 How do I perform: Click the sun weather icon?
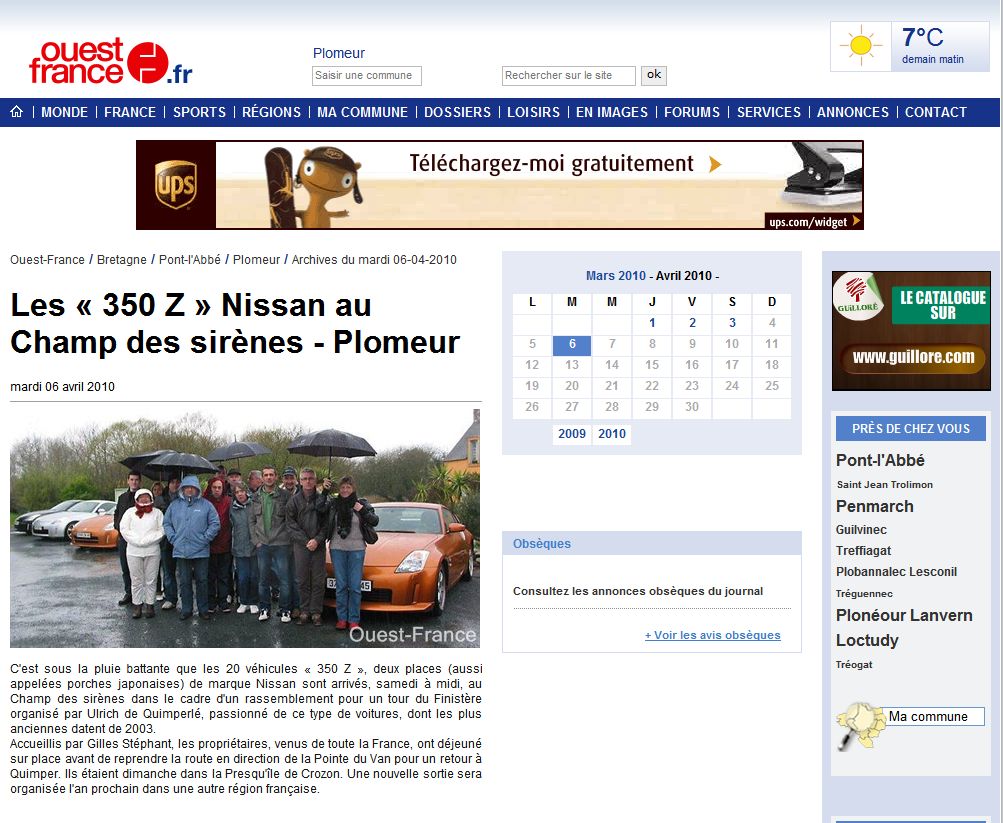[860, 47]
